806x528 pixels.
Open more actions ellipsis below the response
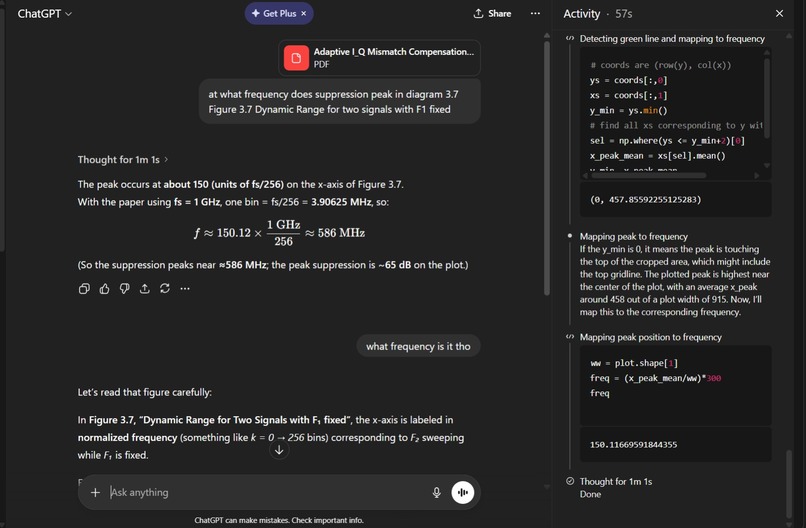pyautogui.click(x=185, y=289)
